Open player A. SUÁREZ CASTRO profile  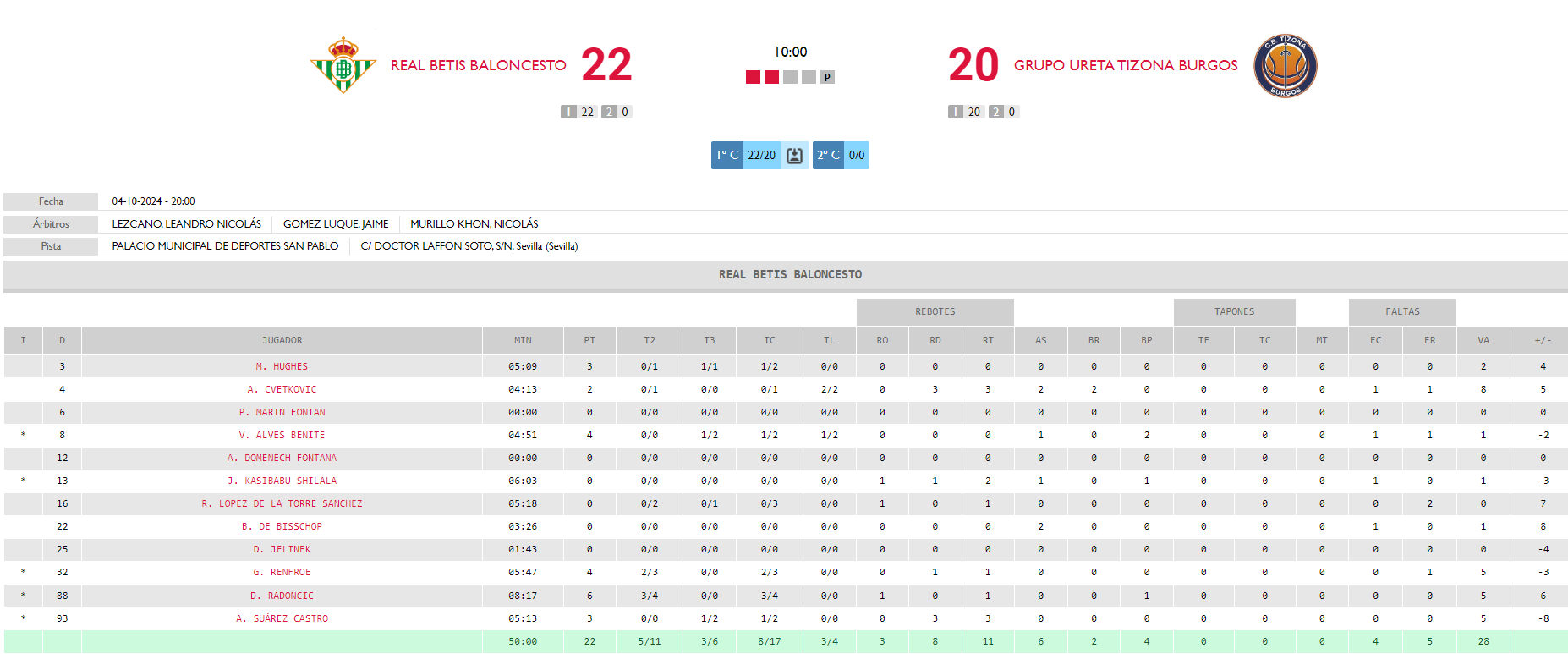[x=282, y=618]
